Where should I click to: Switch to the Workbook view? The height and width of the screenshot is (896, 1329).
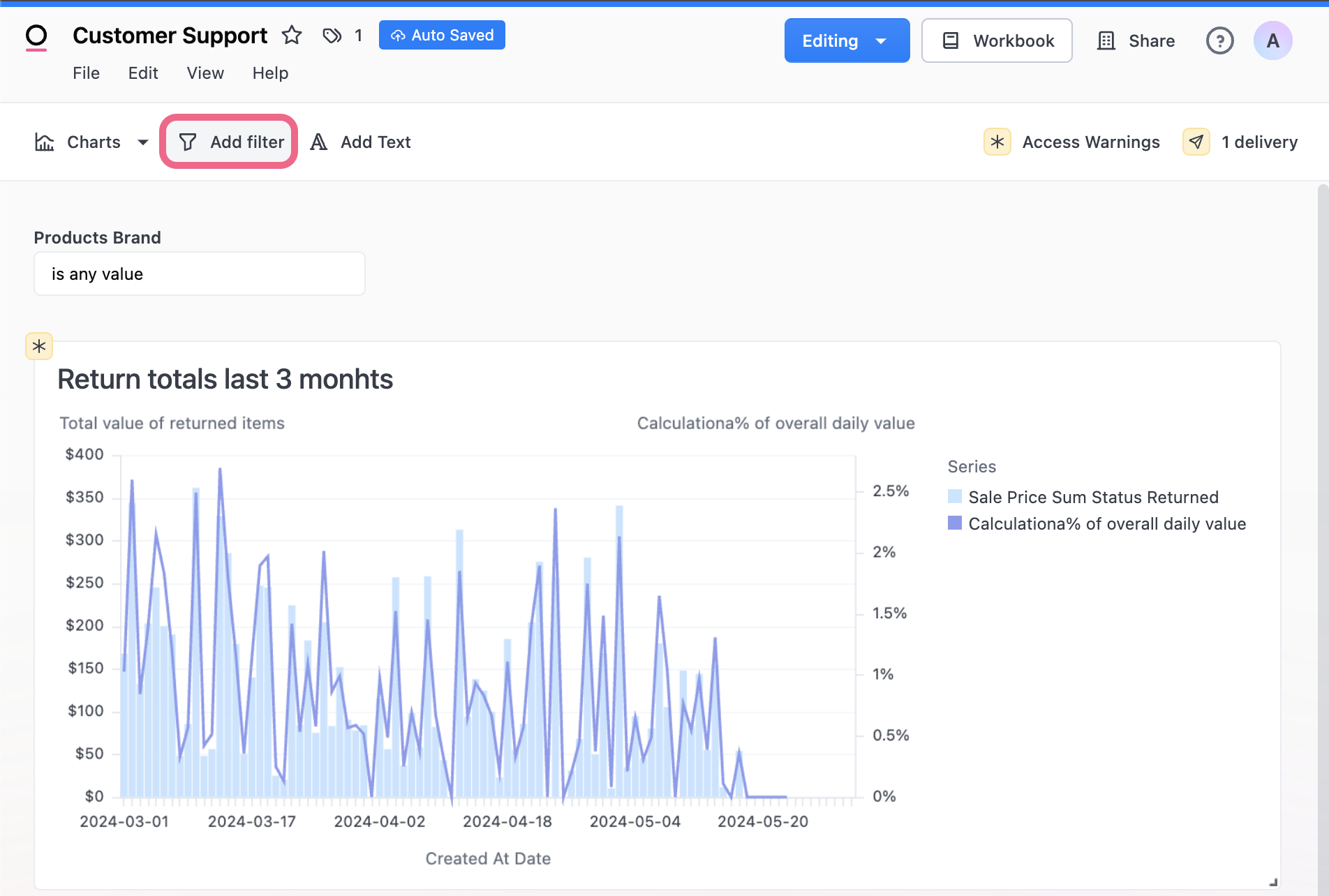[997, 41]
